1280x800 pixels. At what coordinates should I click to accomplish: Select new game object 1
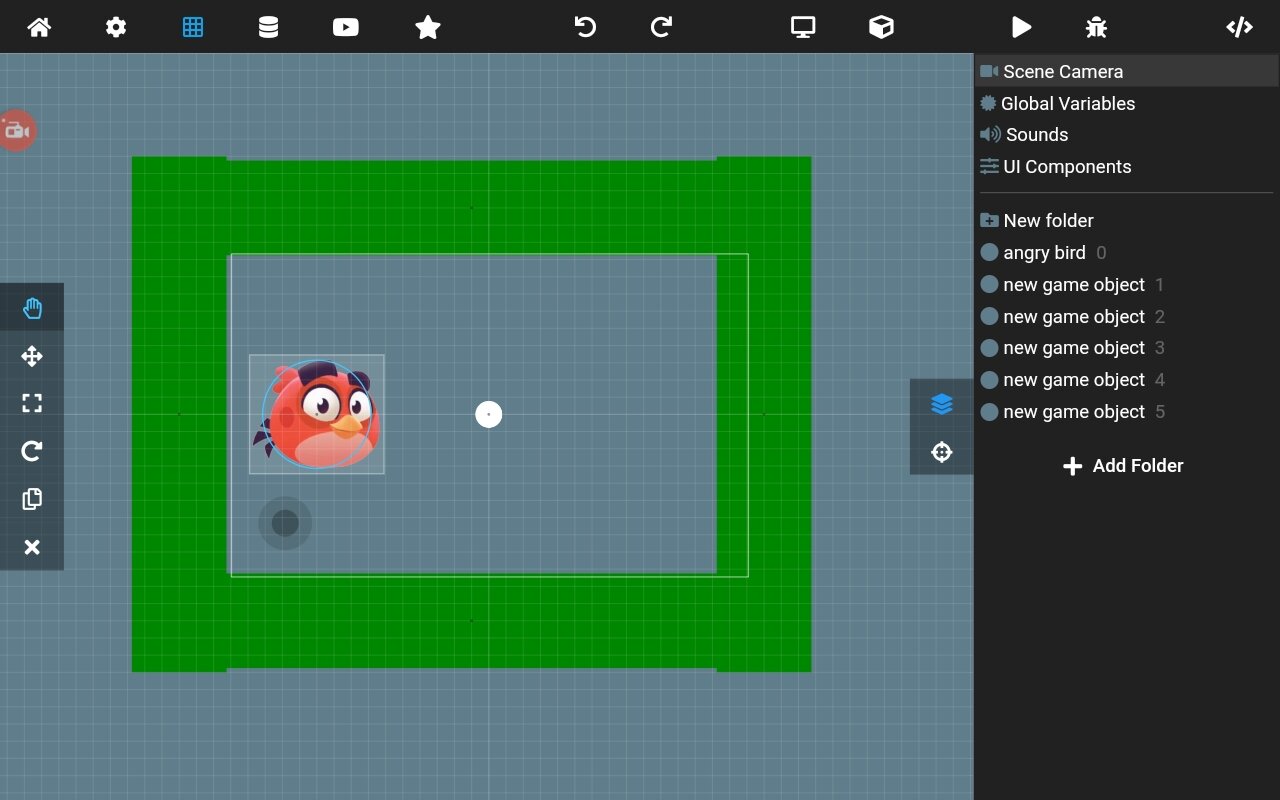(1073, 285)
